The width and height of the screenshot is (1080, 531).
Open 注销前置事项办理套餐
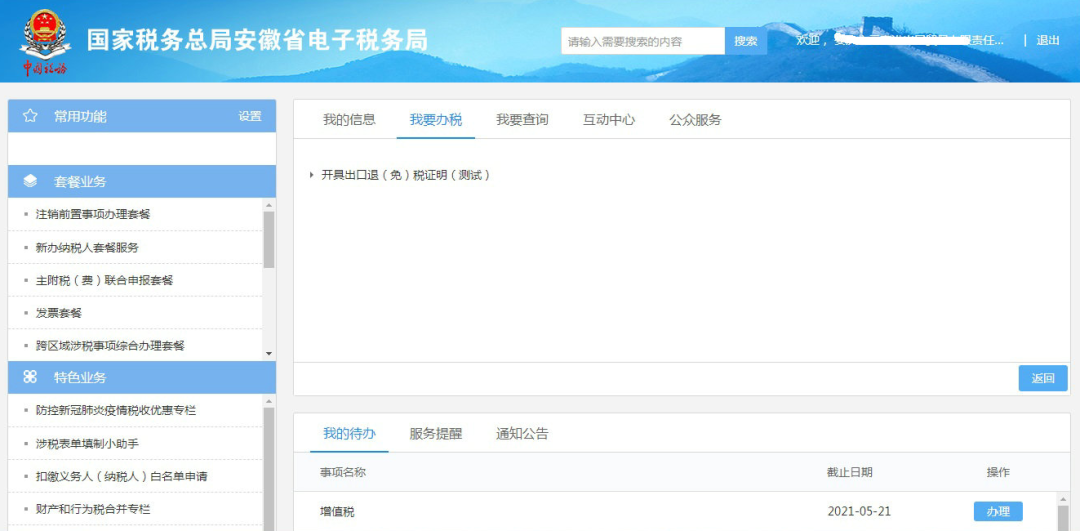click(93, 214)
